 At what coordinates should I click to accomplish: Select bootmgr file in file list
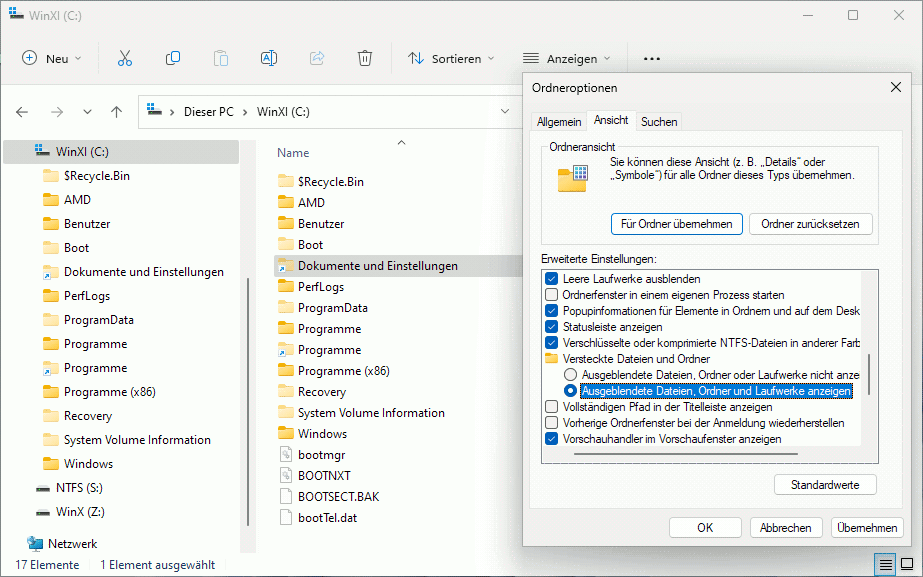tap(321, 455)
